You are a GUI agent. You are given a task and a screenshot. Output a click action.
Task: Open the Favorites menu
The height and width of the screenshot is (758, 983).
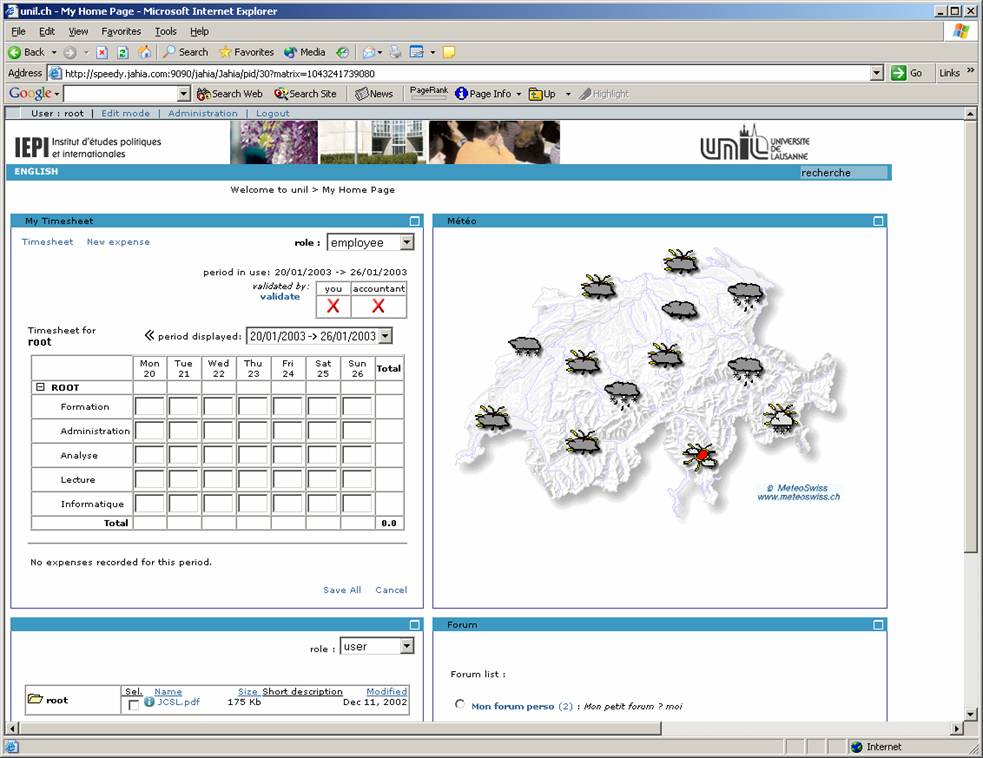coord(121,31)
